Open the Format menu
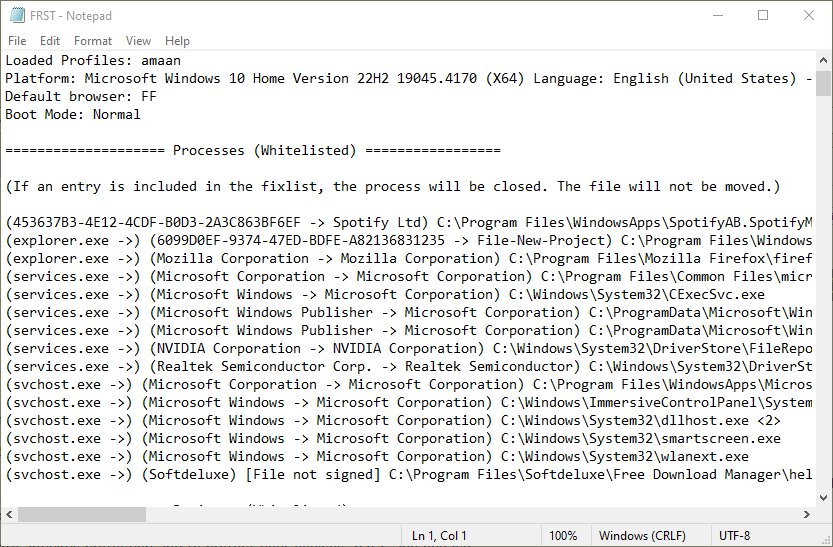 point(93,41)
